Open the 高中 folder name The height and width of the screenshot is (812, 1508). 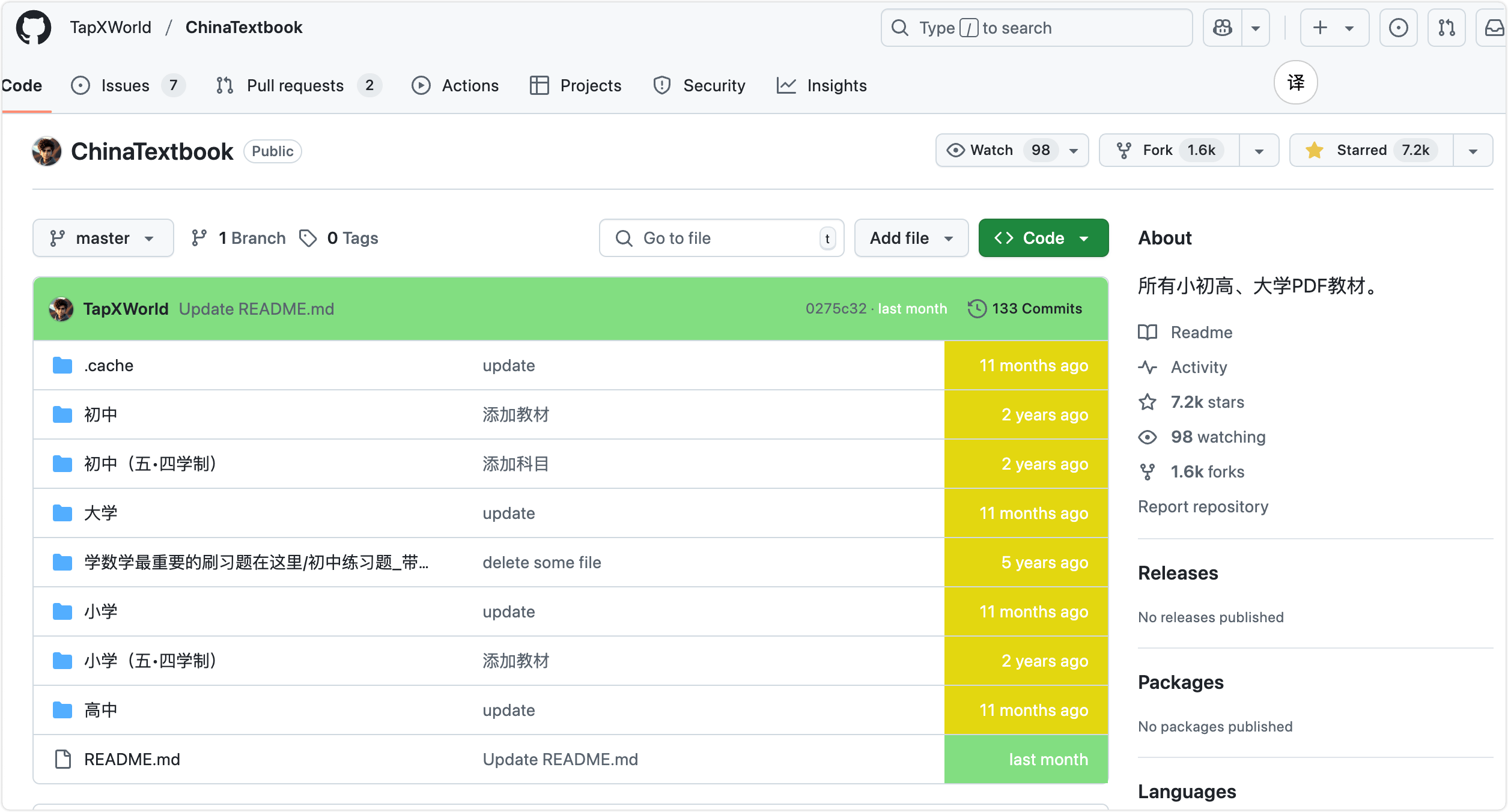click(100, 710)
